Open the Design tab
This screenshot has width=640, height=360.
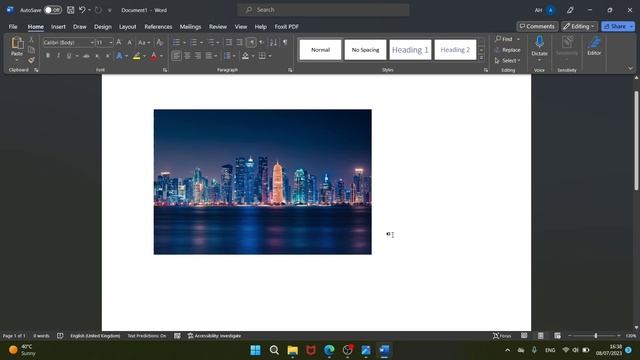pos(102,27)
